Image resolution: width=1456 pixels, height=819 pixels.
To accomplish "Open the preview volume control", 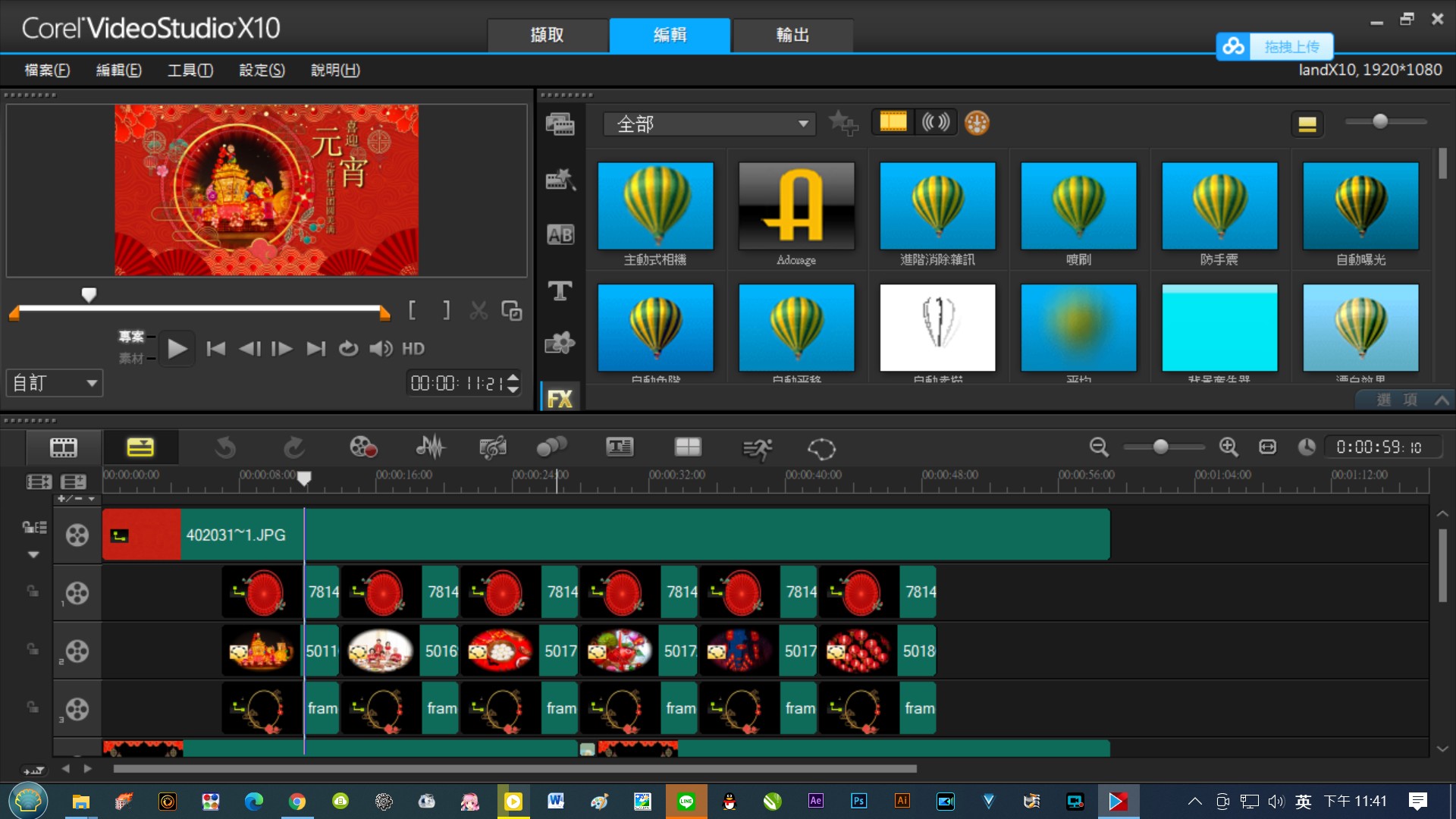I will coord(381,349).
